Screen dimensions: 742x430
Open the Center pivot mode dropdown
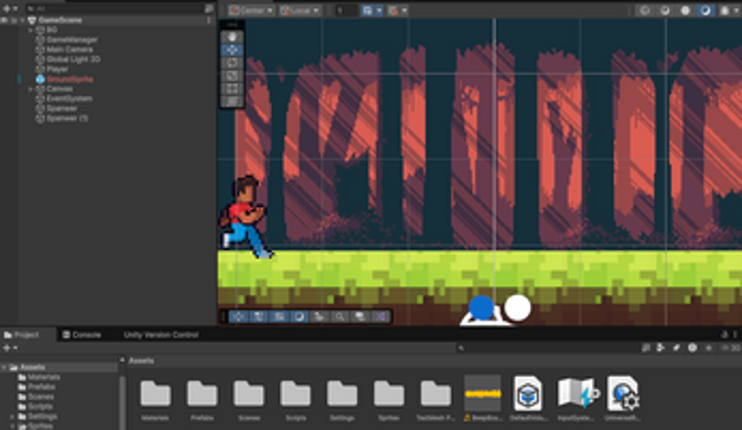click(251, 10)
